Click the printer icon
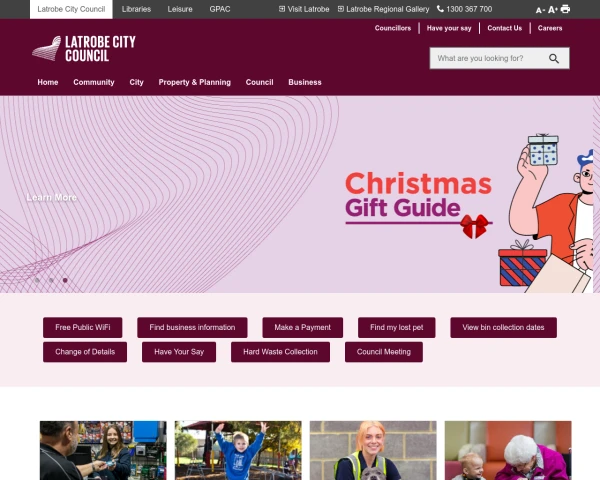This screenshot has height=480, width=600. pyautogui.click(x=565, y=9)
